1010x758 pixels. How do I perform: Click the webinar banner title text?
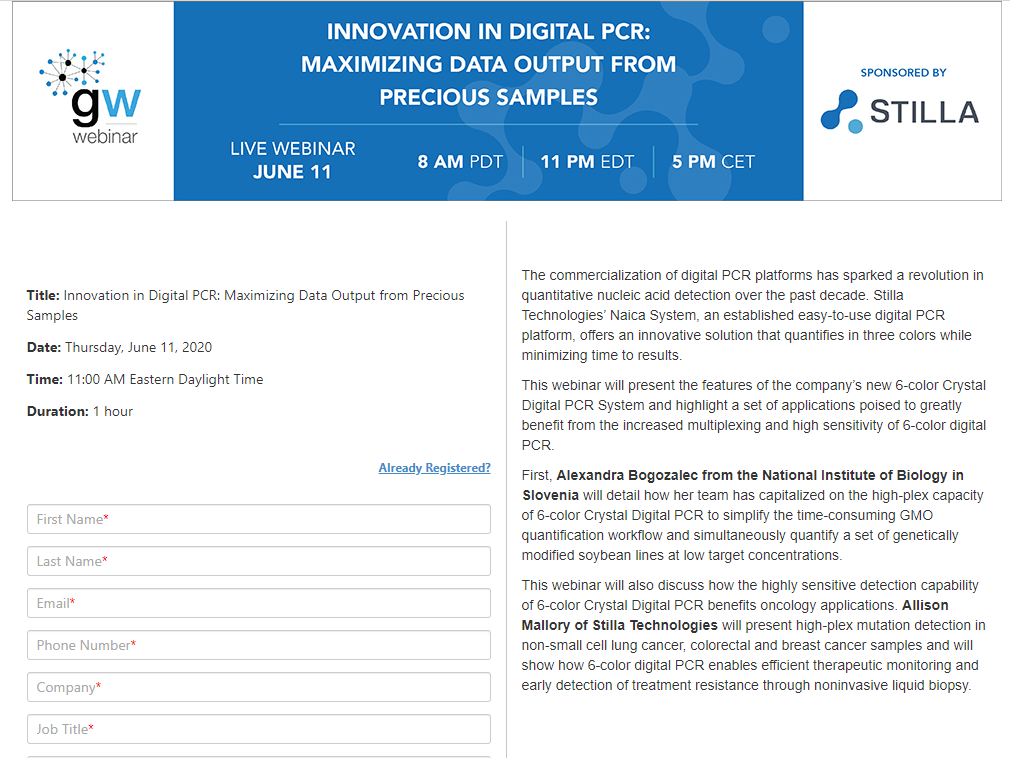point(488,64)
